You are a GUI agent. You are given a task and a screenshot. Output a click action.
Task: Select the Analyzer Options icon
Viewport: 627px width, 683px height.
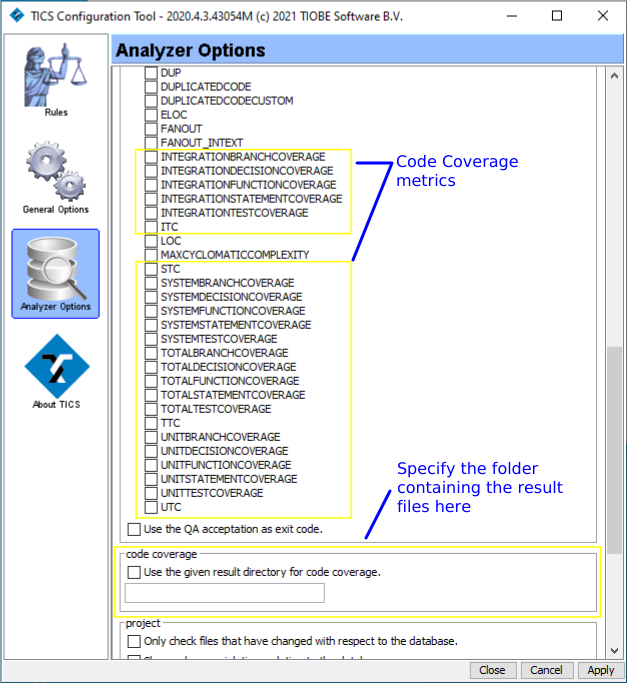55,270
